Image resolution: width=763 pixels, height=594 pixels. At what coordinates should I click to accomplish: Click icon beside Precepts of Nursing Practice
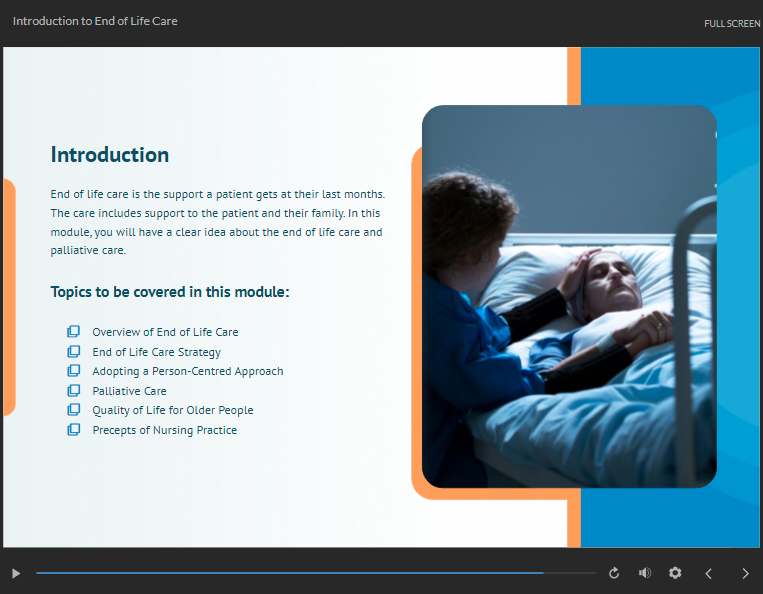[x=73, y=430]
